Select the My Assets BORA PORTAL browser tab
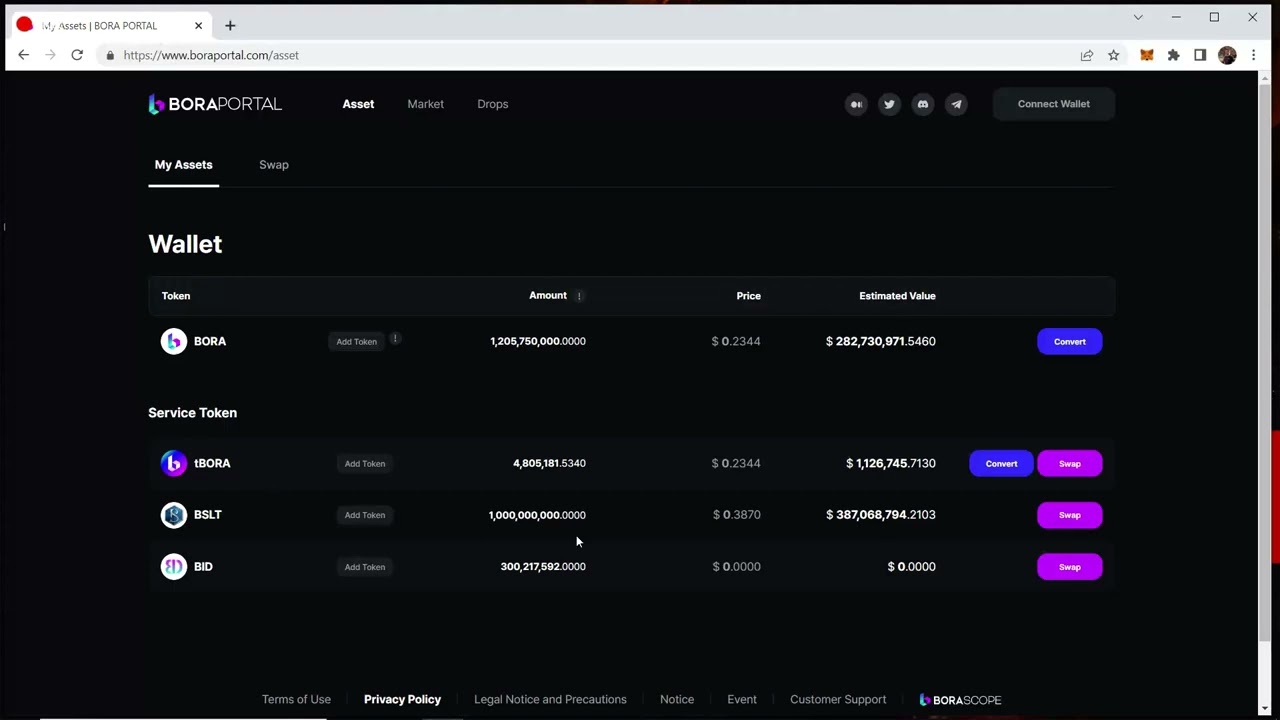 [110, 26]
